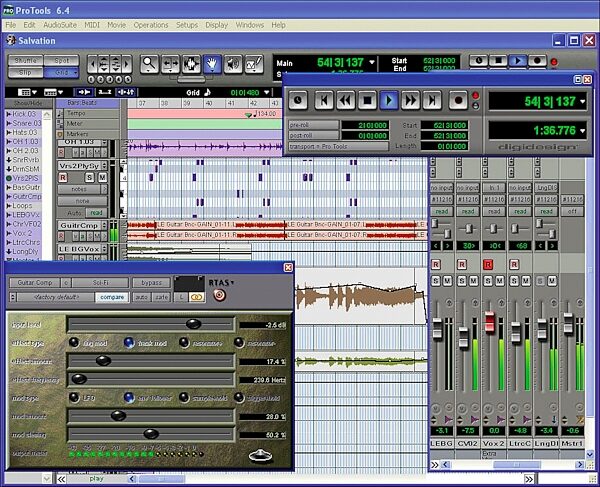Toggle bypass on Sci-Fi plug-in
600x487 pixels.
click(151, 283)
